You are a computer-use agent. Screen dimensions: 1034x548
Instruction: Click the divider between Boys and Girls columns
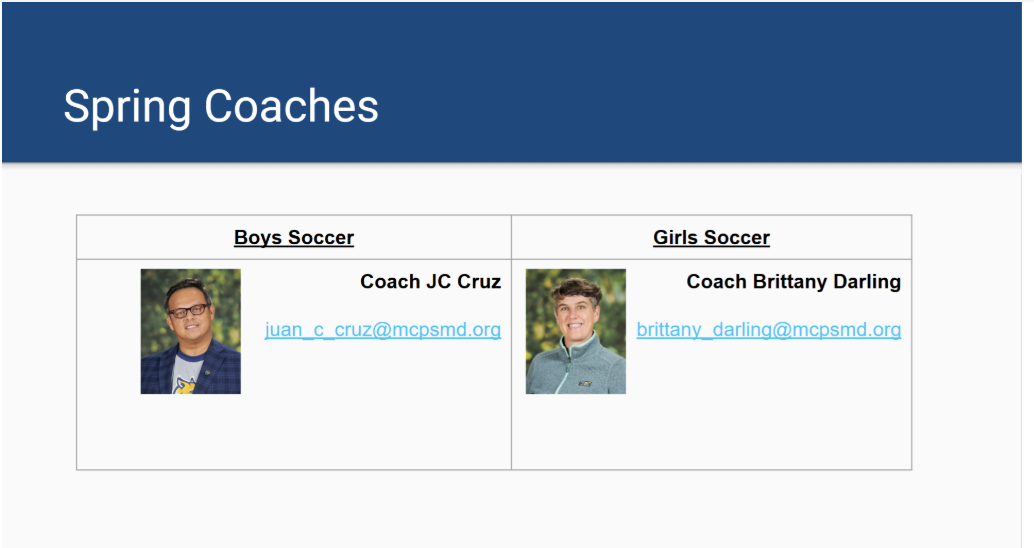[511, 342]
